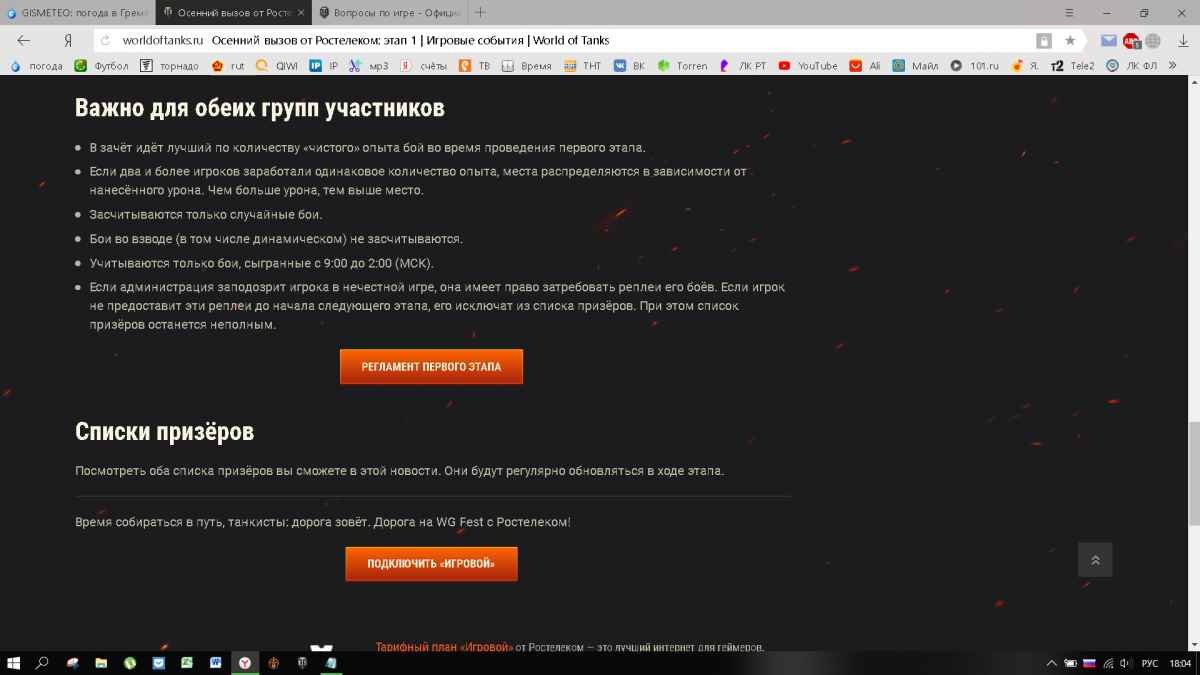
Task: Switch to the GISMETEO weather tab
Action: (78, 13)
